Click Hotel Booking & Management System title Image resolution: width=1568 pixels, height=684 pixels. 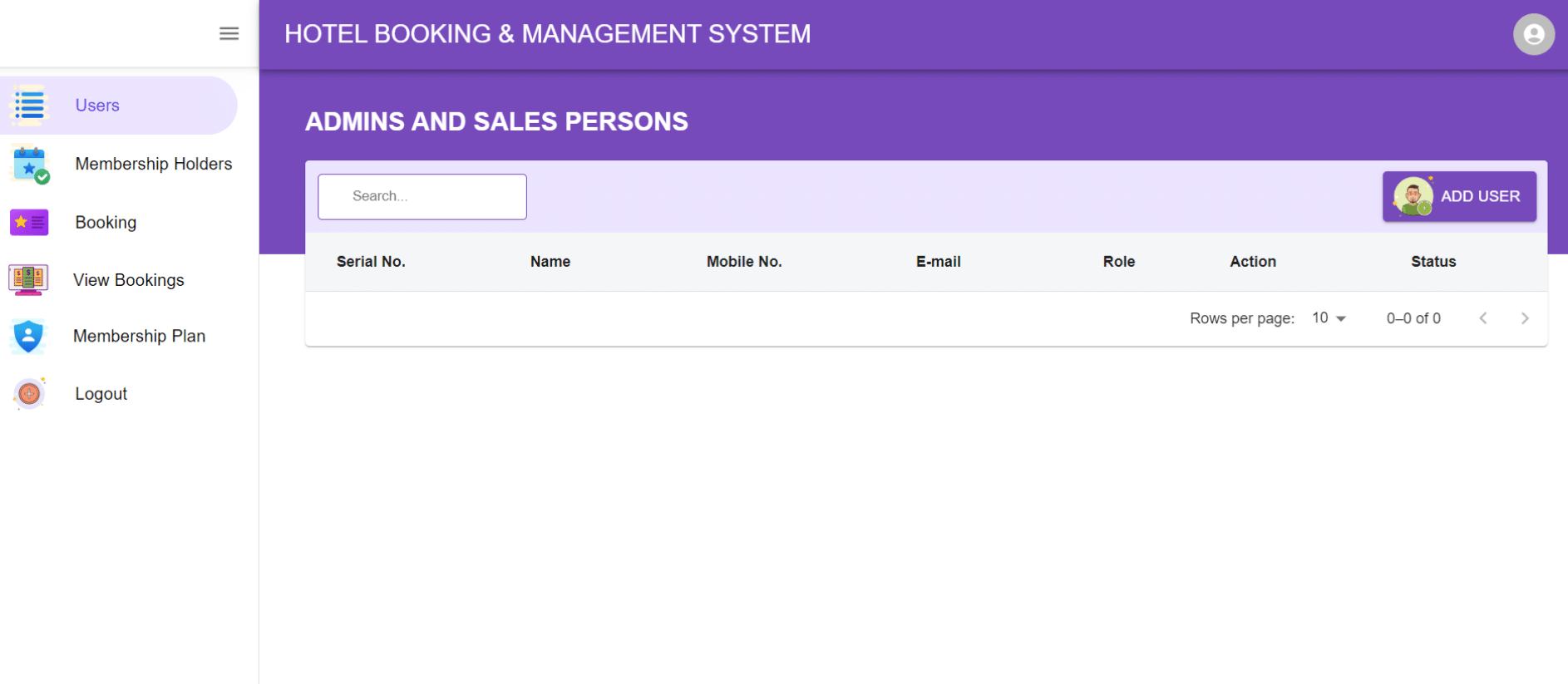pos(548,34)
